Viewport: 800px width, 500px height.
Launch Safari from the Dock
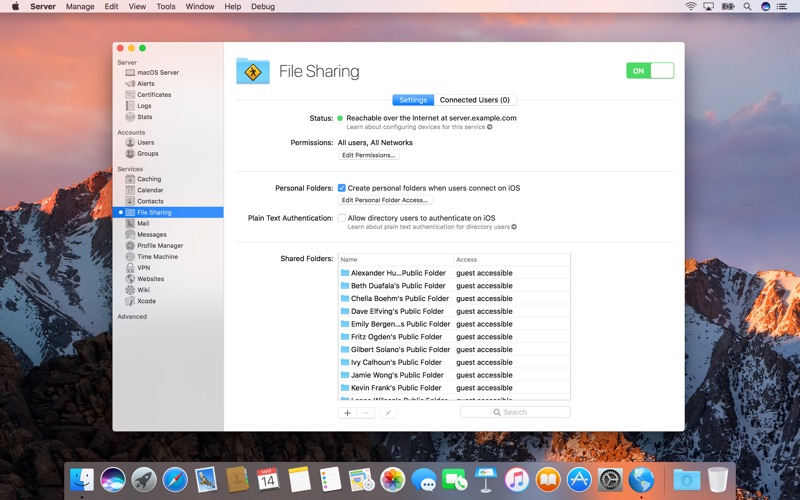pyautogui.click(x=175, y=480)
